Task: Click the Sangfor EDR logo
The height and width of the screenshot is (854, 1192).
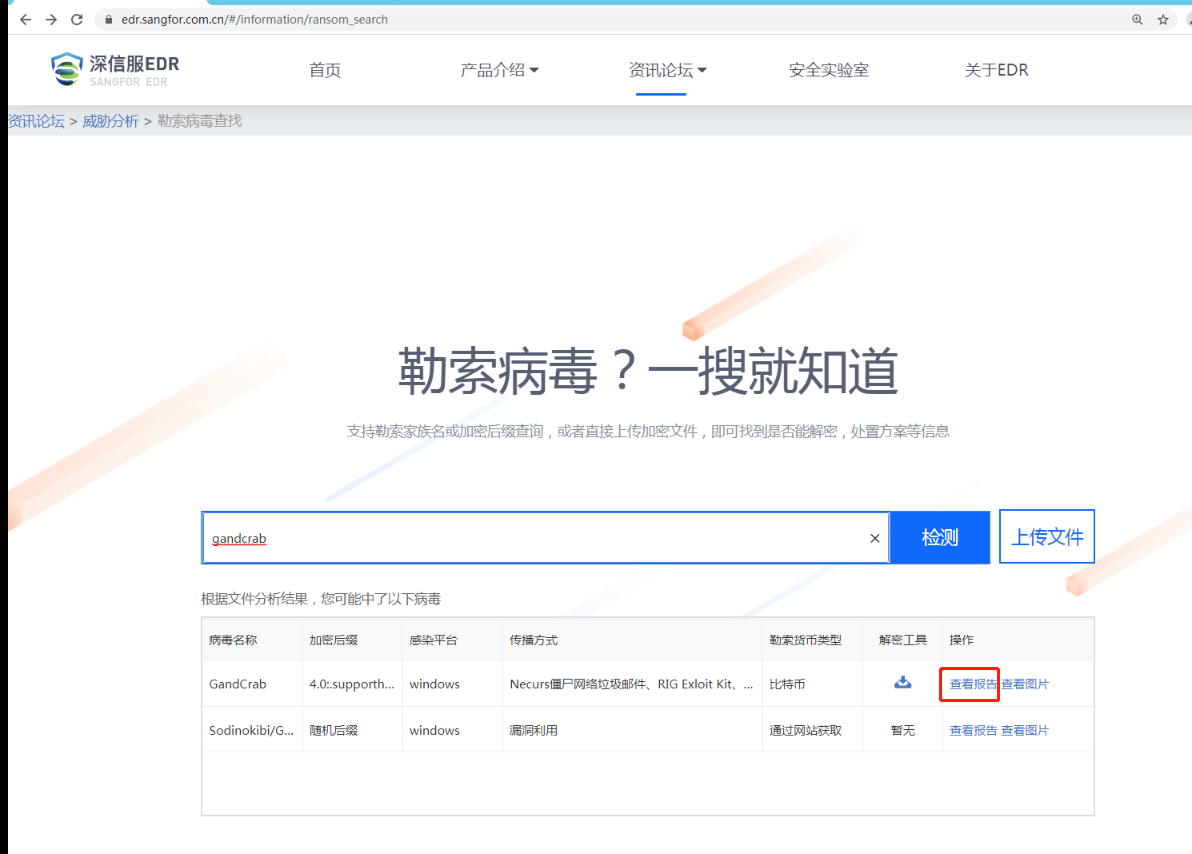Action: 115,69
